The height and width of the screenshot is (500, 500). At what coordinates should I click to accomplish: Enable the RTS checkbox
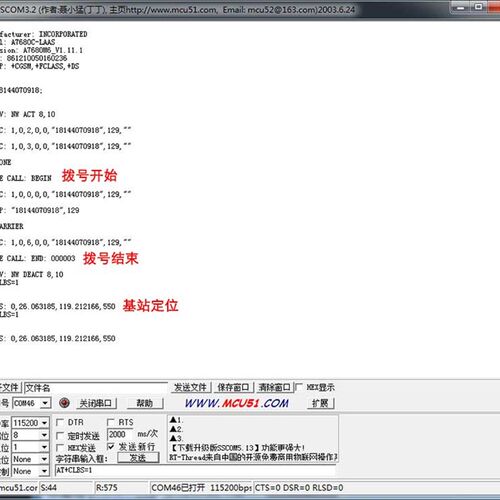tap(110, 422)
